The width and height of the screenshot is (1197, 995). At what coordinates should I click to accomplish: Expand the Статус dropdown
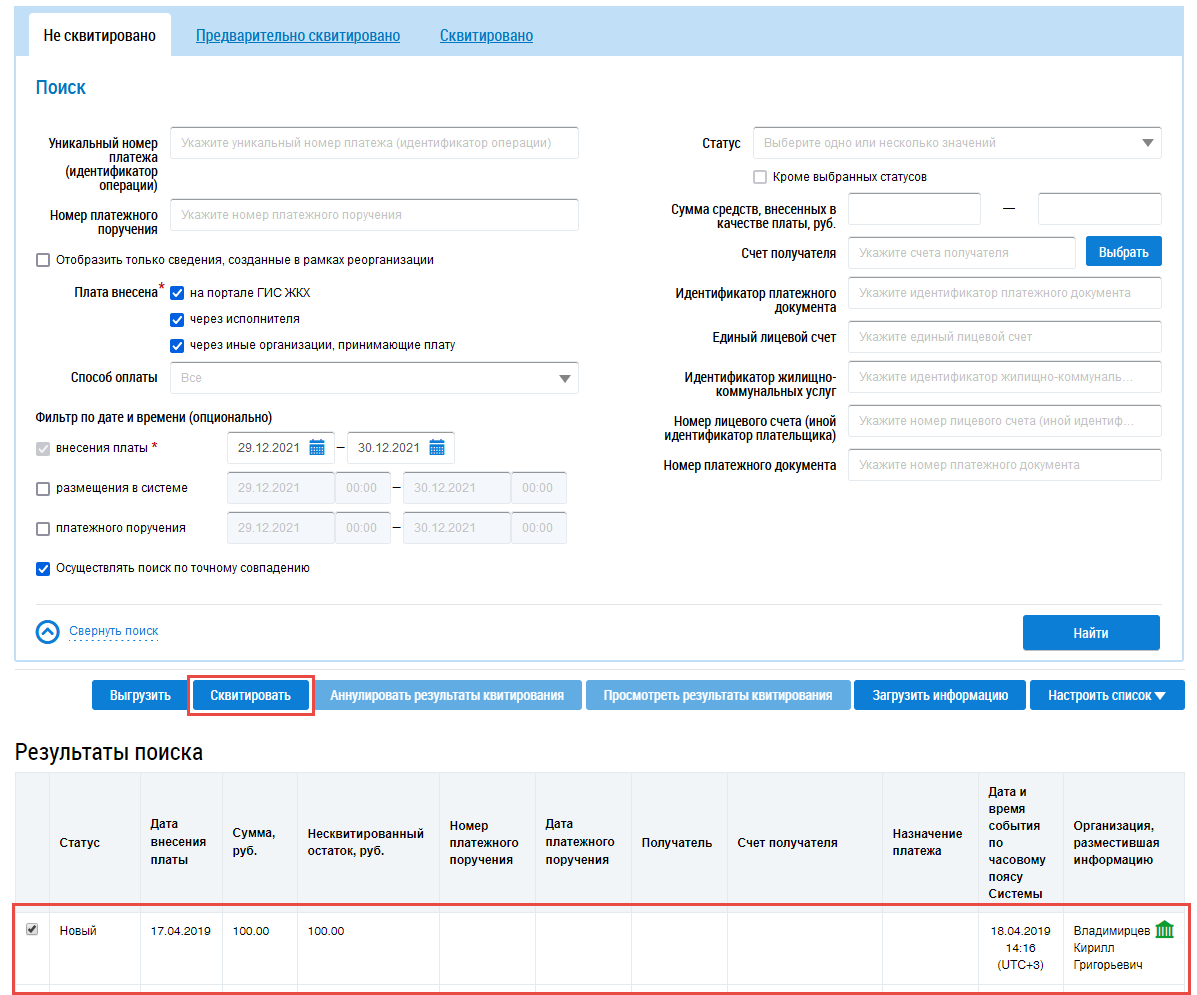[x=1147, y=143]
